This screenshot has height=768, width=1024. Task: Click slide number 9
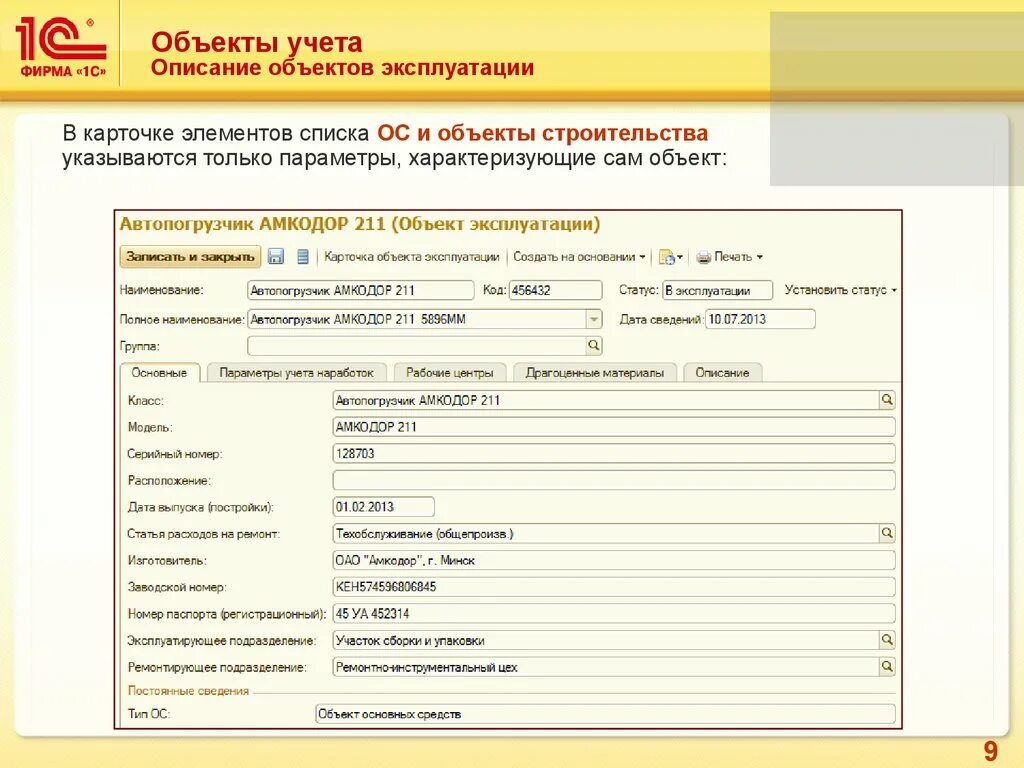[x=991, y=752]
